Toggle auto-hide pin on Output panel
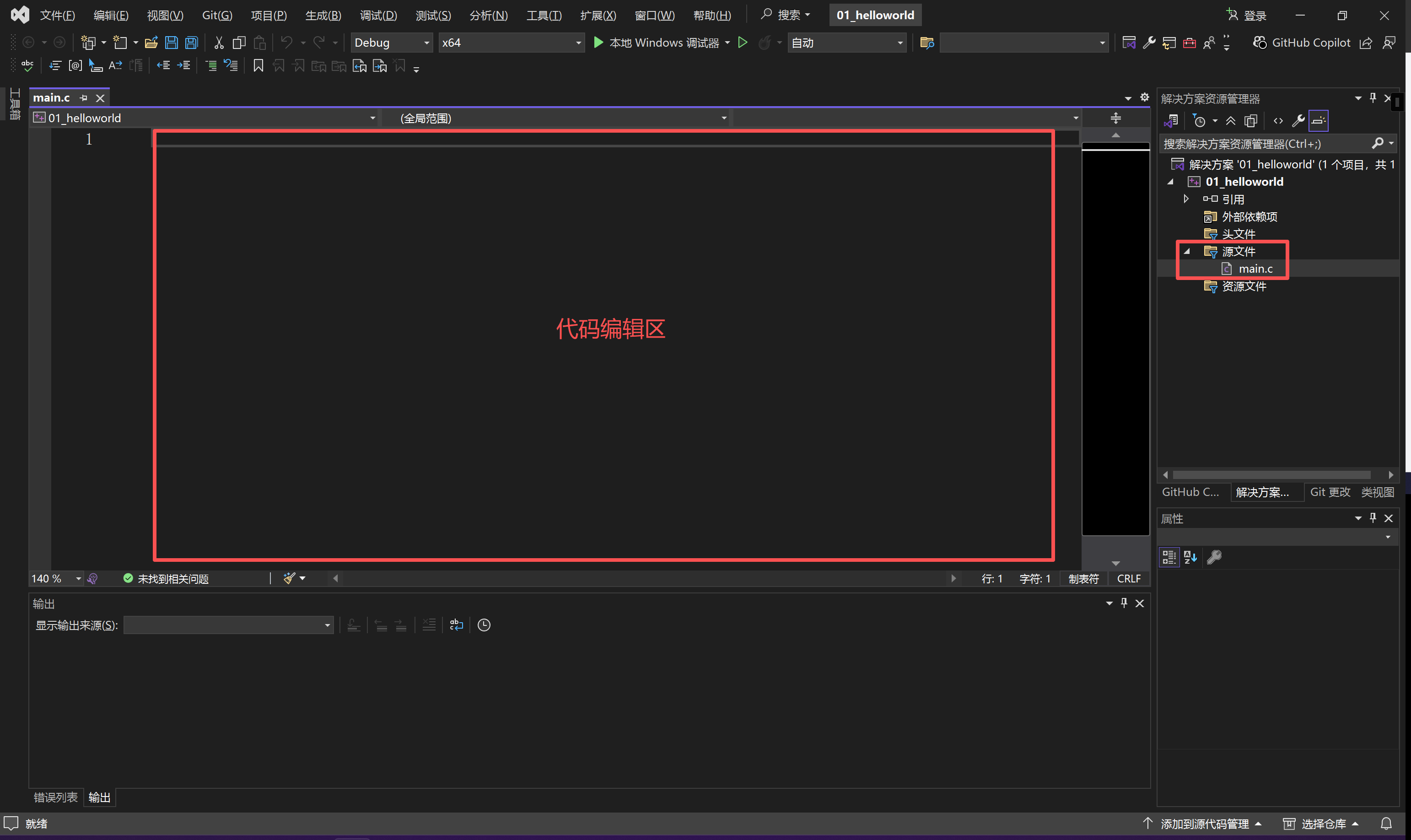Screen dimensions: 1411x840 pyautogui.click(x=1124, y=603)
